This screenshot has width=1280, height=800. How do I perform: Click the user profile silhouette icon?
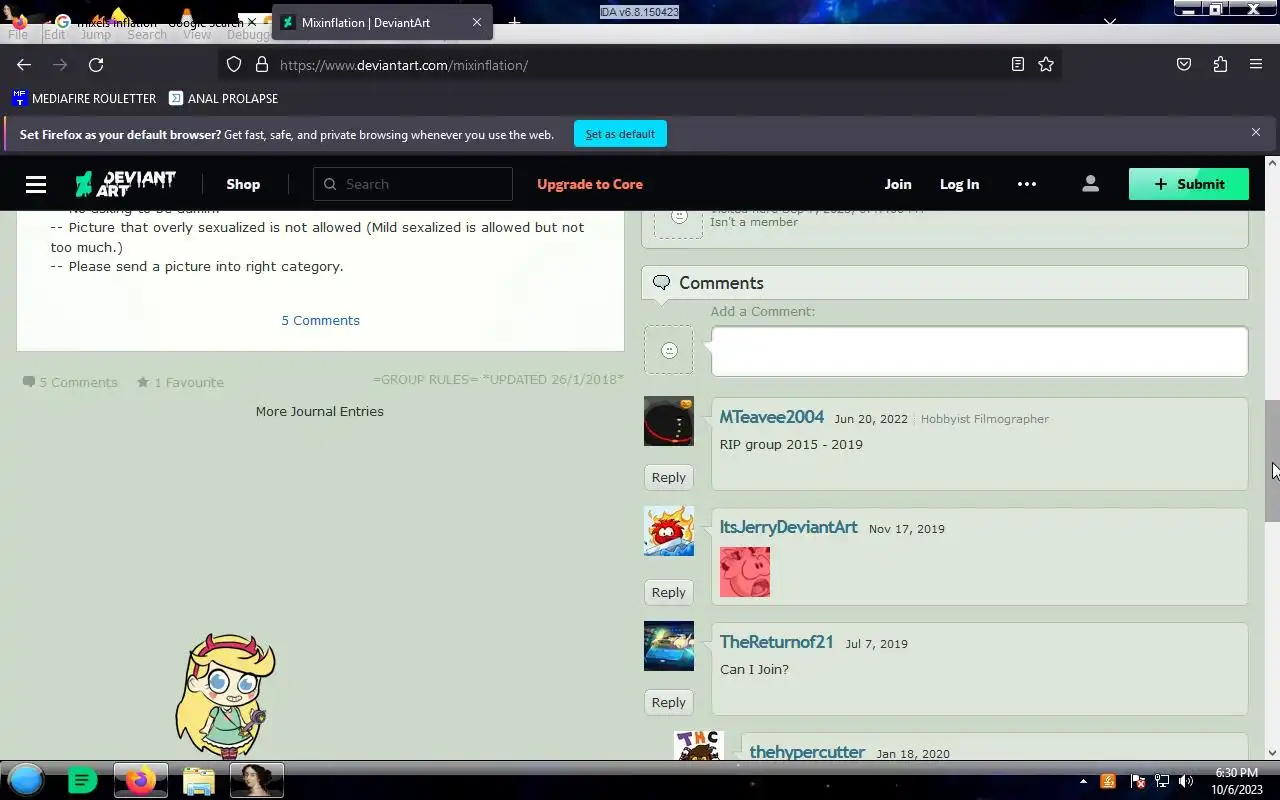pos(1090,184)
